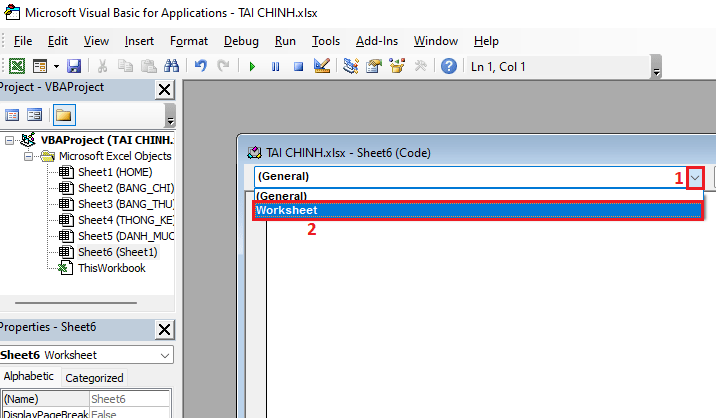Click Object dropdown arrow in code window
This screenshot has height=418, width=716.
click(695, 178)
